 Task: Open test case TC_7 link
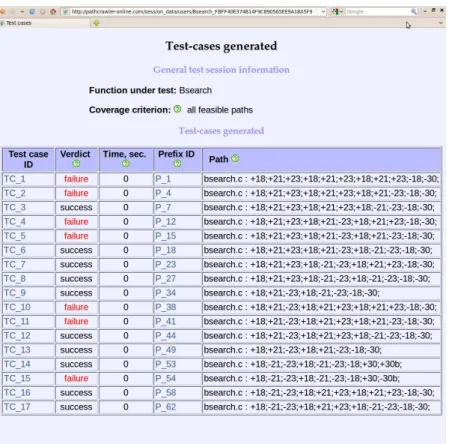click(14, 265)
